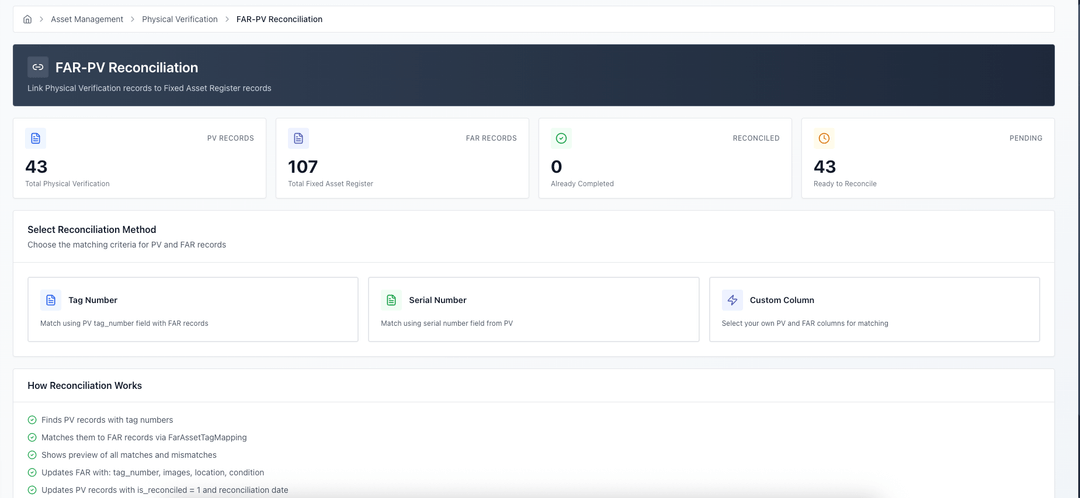Click the Pending clock icon
Image resolution: width=1080 pixels, height=498 pixels.
pos(824,138)
